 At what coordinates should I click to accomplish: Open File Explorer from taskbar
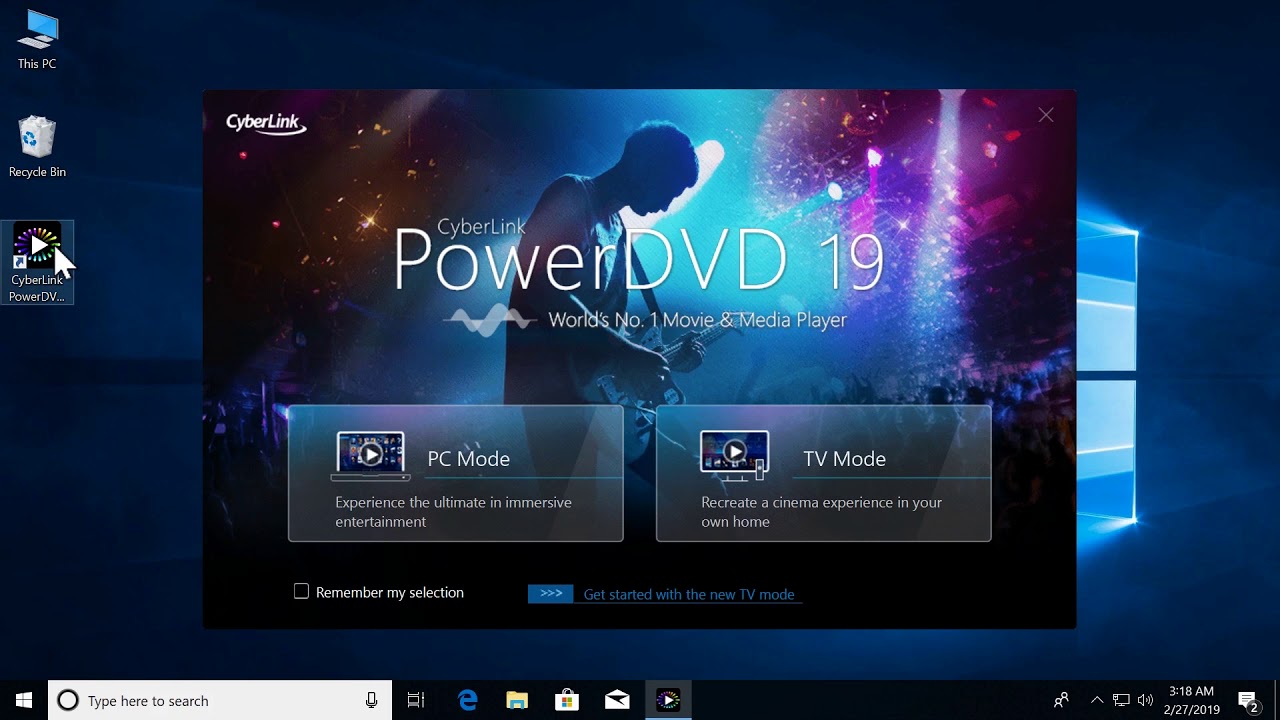point(517,700)
